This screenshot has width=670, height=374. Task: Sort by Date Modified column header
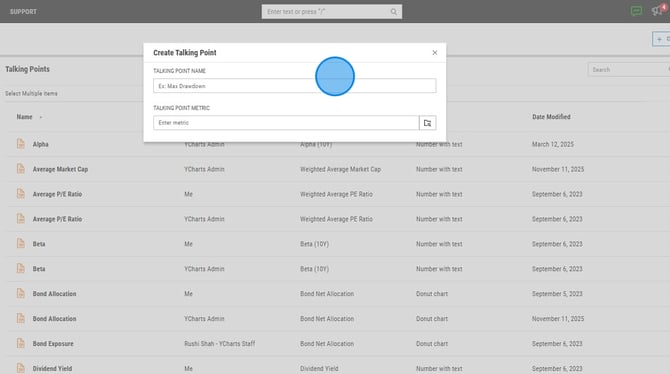click(551, 117)
